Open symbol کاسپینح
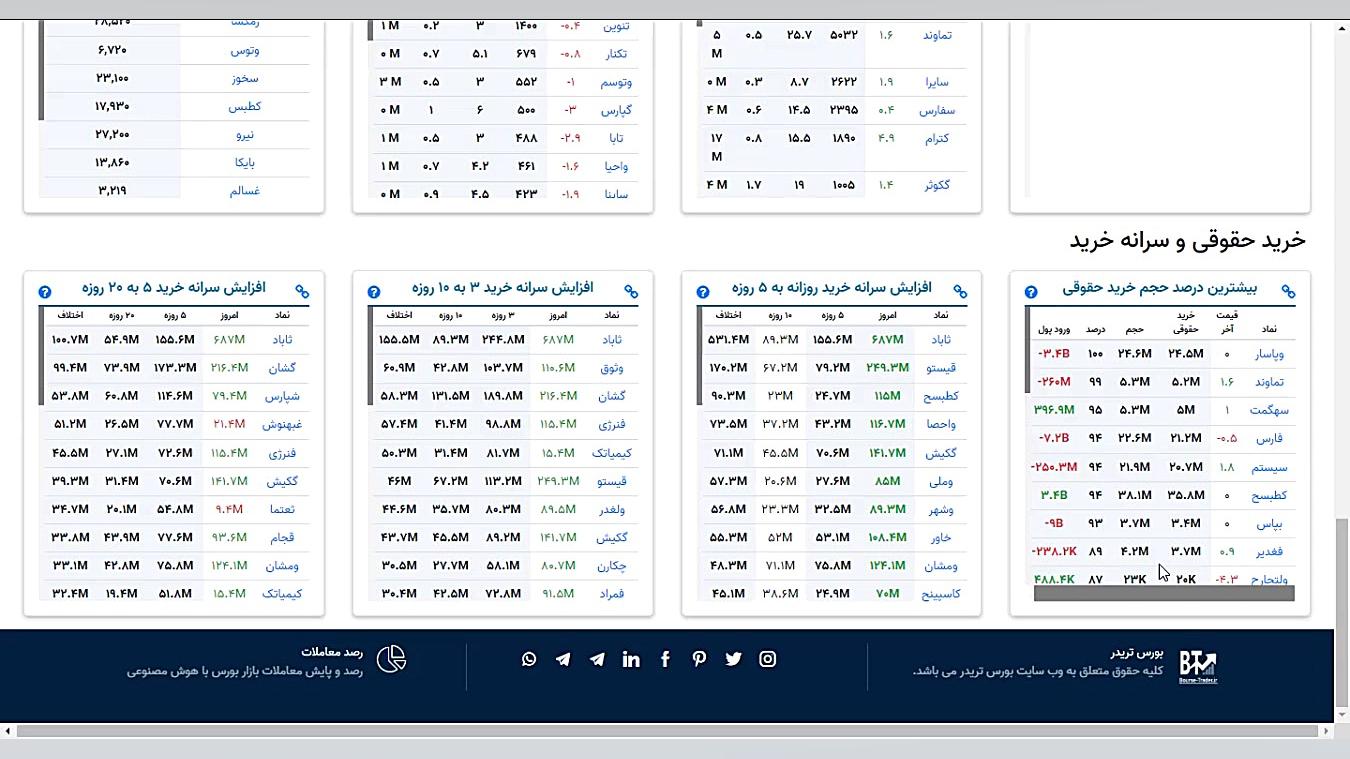 (x=941, y=594)
